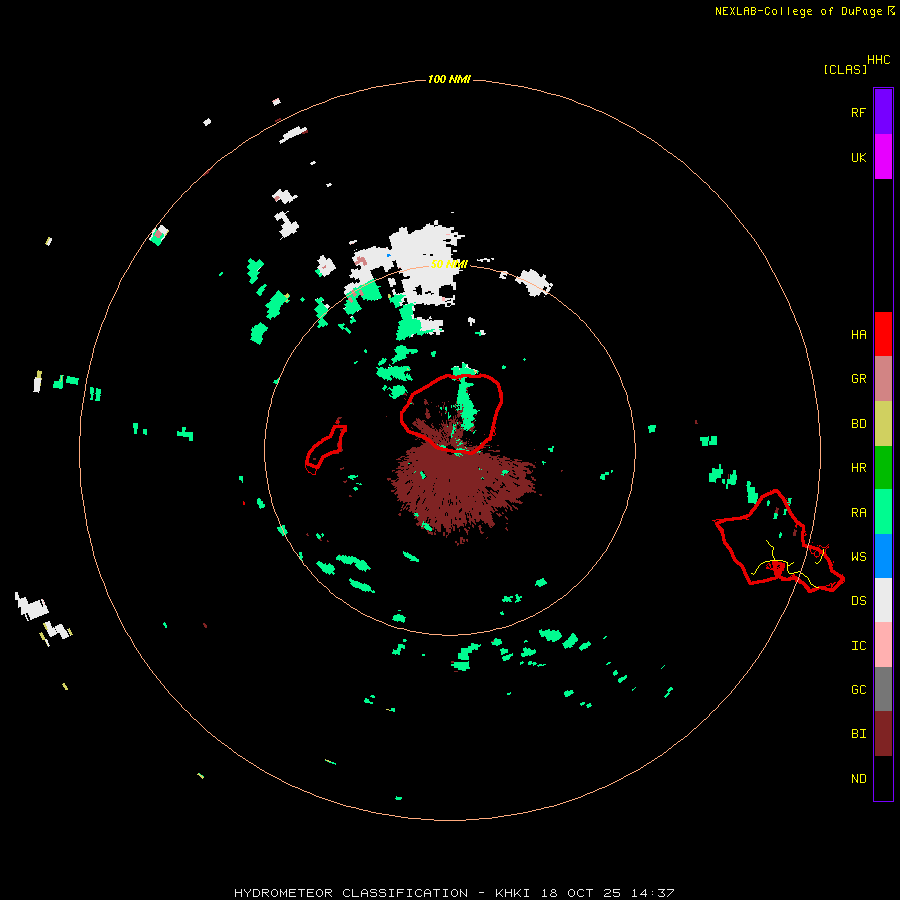900x900 pixels.
Task: Click the 'GR' legend label
Action: (858, 378)
